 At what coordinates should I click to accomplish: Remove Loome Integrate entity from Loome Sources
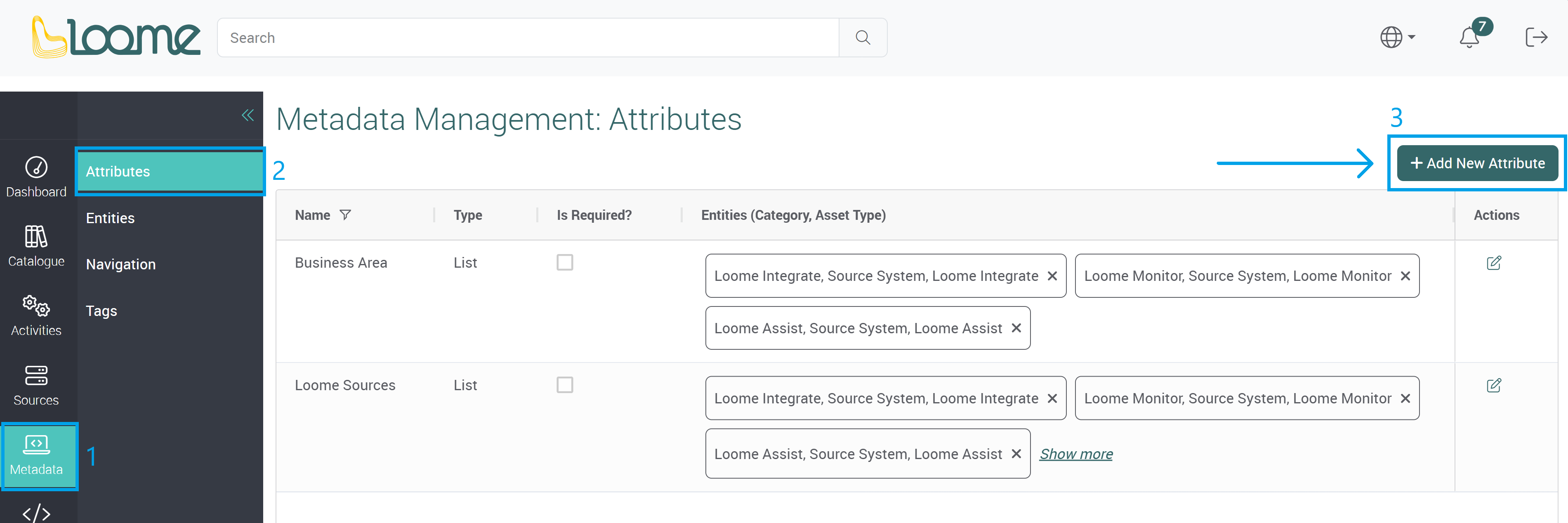point(1052,398)
